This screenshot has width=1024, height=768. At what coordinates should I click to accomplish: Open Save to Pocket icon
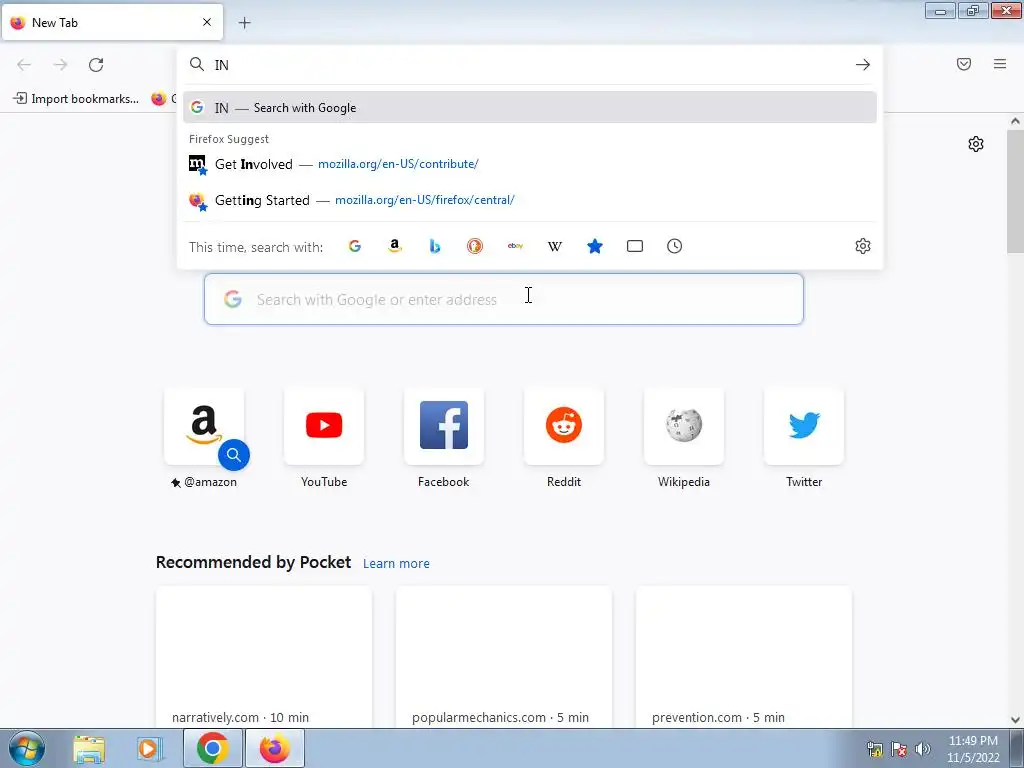964,64
